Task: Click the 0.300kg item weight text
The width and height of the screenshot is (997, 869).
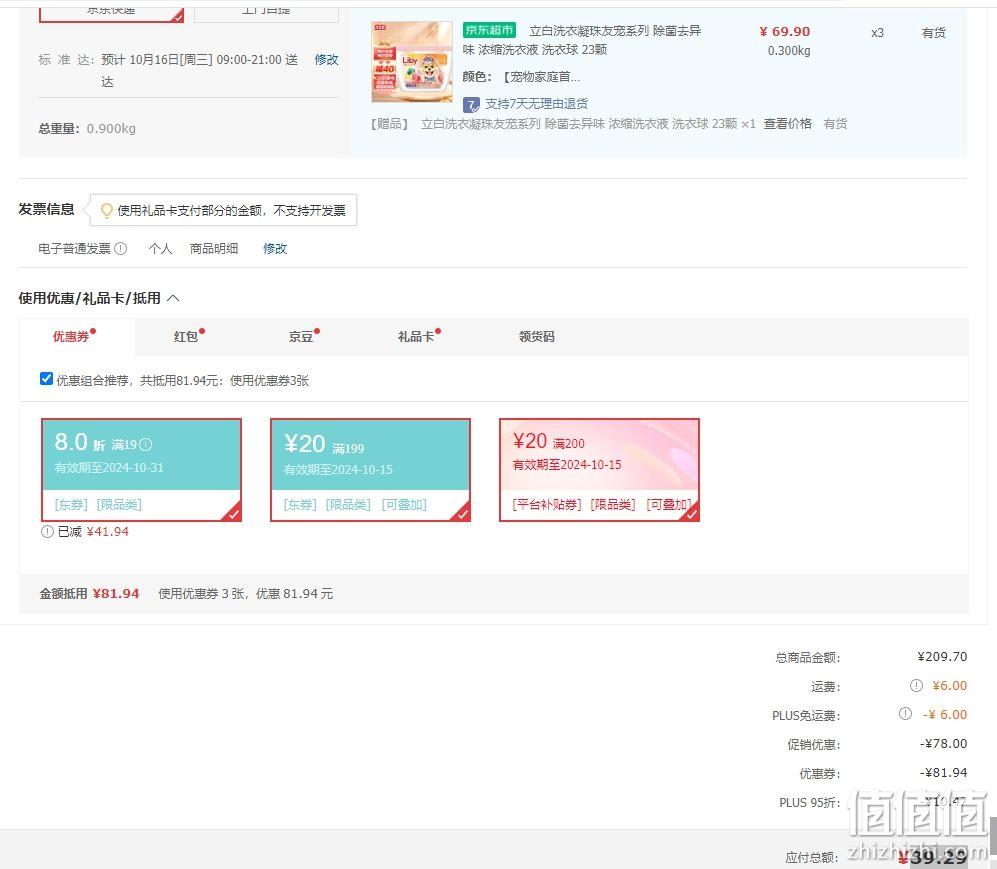Action: coord(788,50)
